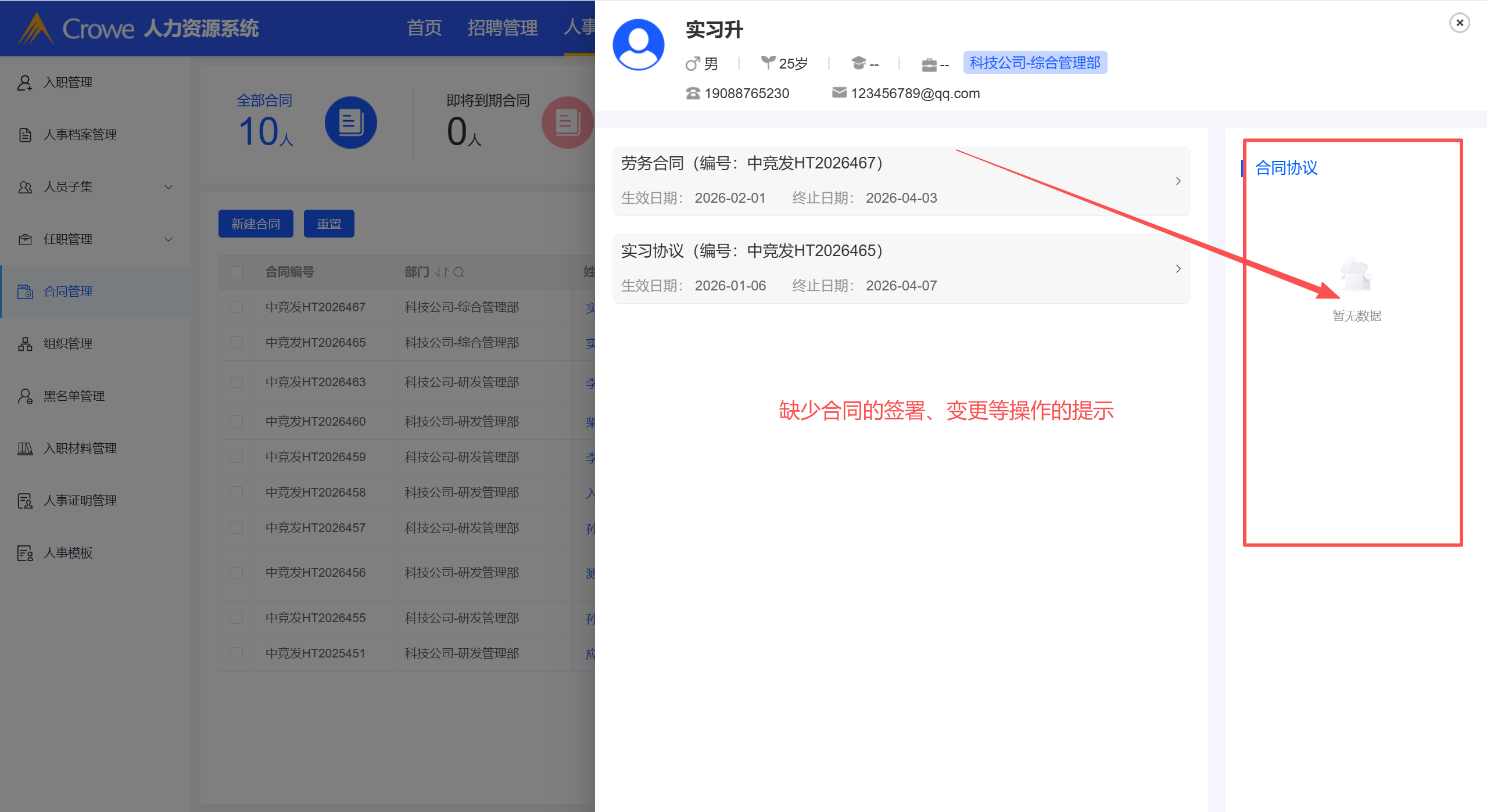Open the 招聘管理 top navigation tab
The width and height of the screenshot is (1487, 812).
coord(502,28)
